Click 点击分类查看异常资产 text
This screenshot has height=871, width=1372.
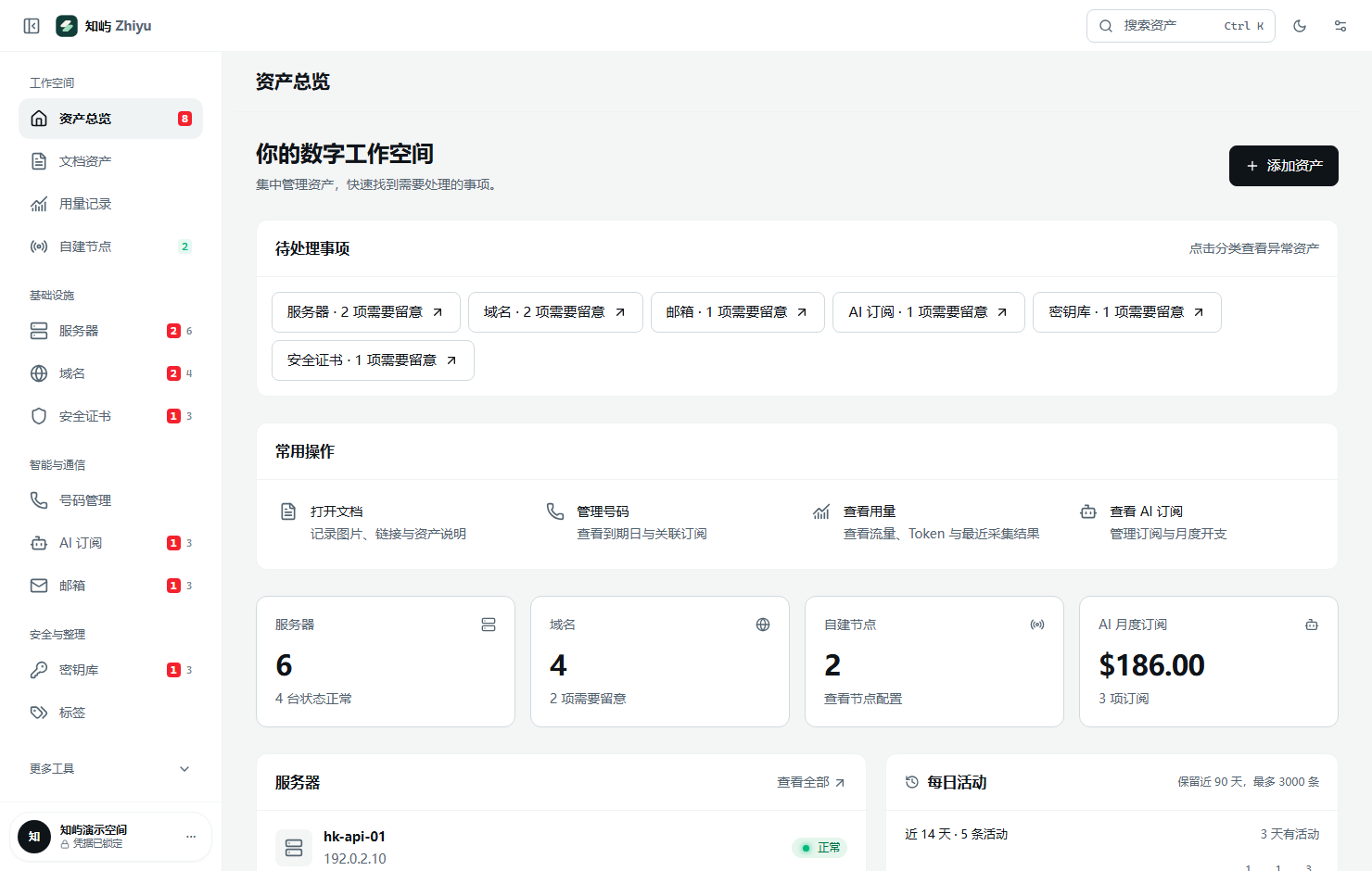pos(1254,248)
